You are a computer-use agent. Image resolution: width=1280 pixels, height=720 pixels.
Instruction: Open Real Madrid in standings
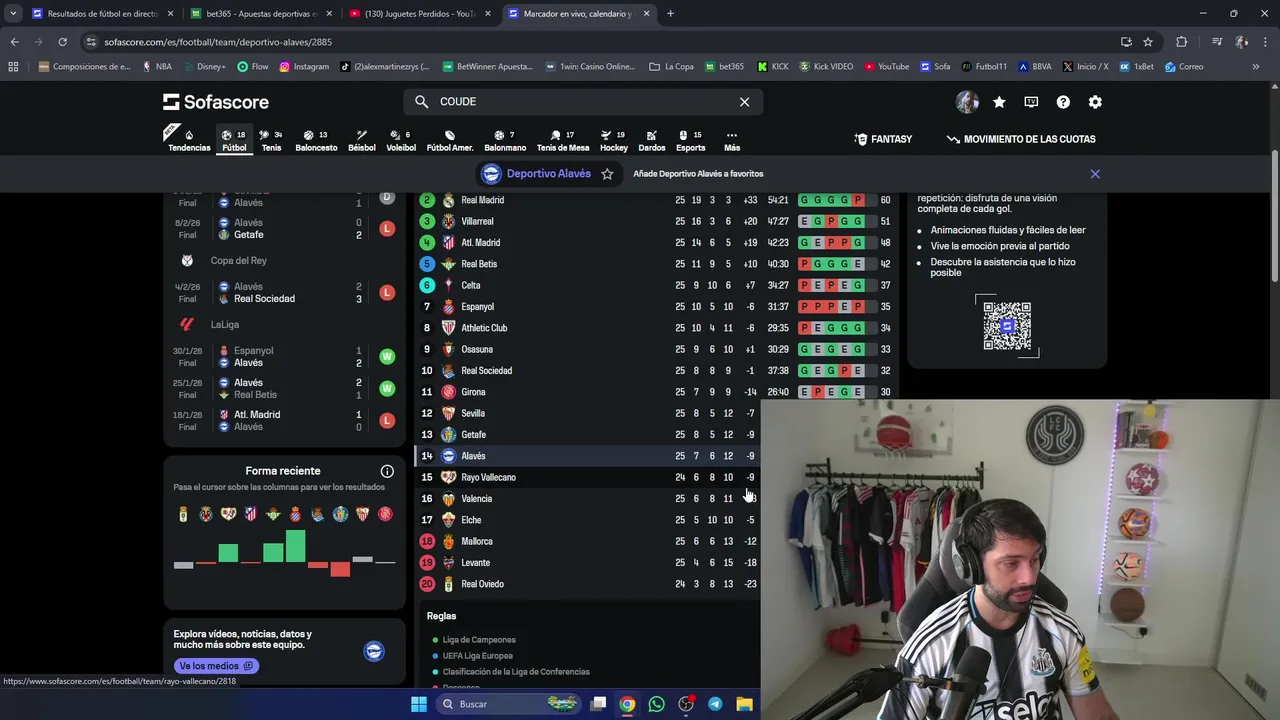pyautogui.click(x=483, y=200)
